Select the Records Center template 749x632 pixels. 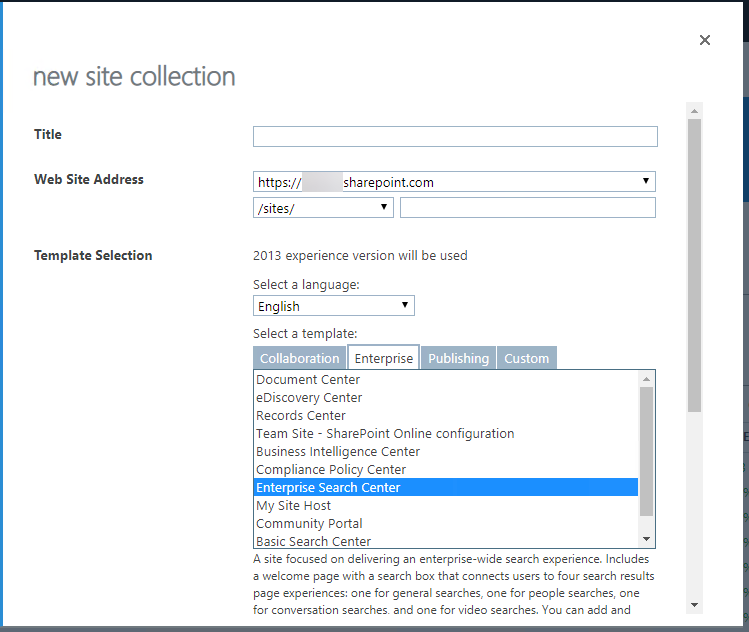pyautogui.click(x=301, y=416)
